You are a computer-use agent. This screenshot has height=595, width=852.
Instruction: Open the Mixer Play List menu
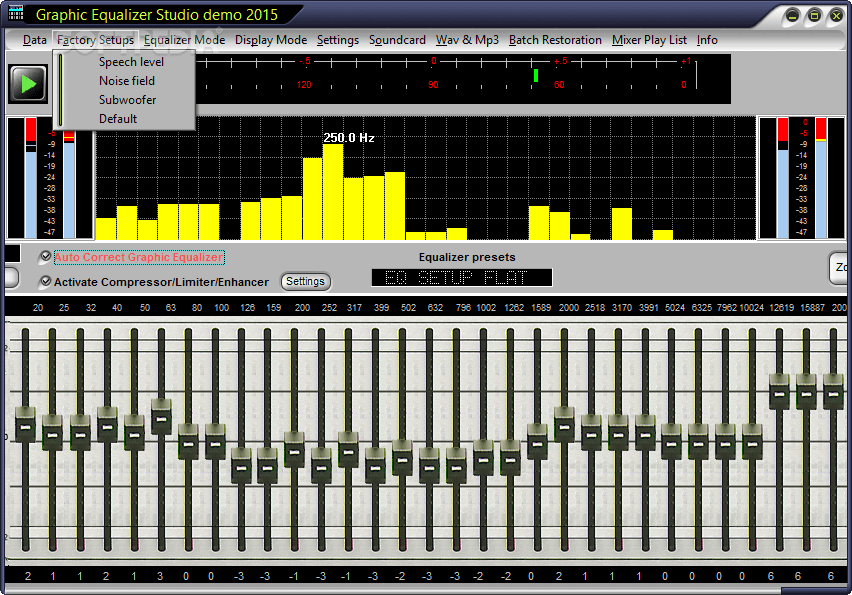(x=649, y=40)
